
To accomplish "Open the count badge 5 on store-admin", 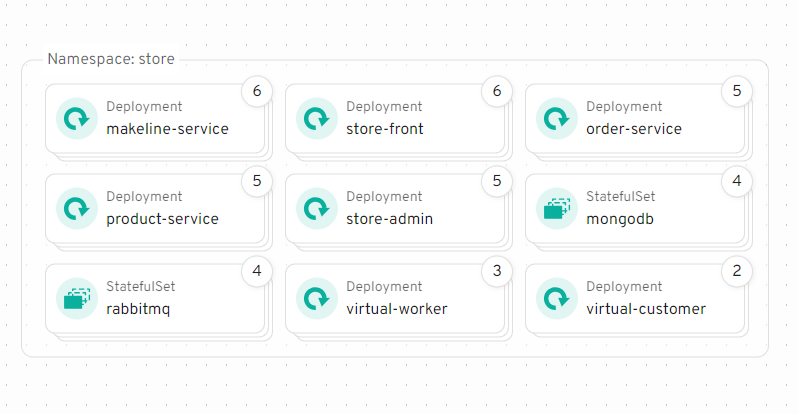I will [497, 181].
